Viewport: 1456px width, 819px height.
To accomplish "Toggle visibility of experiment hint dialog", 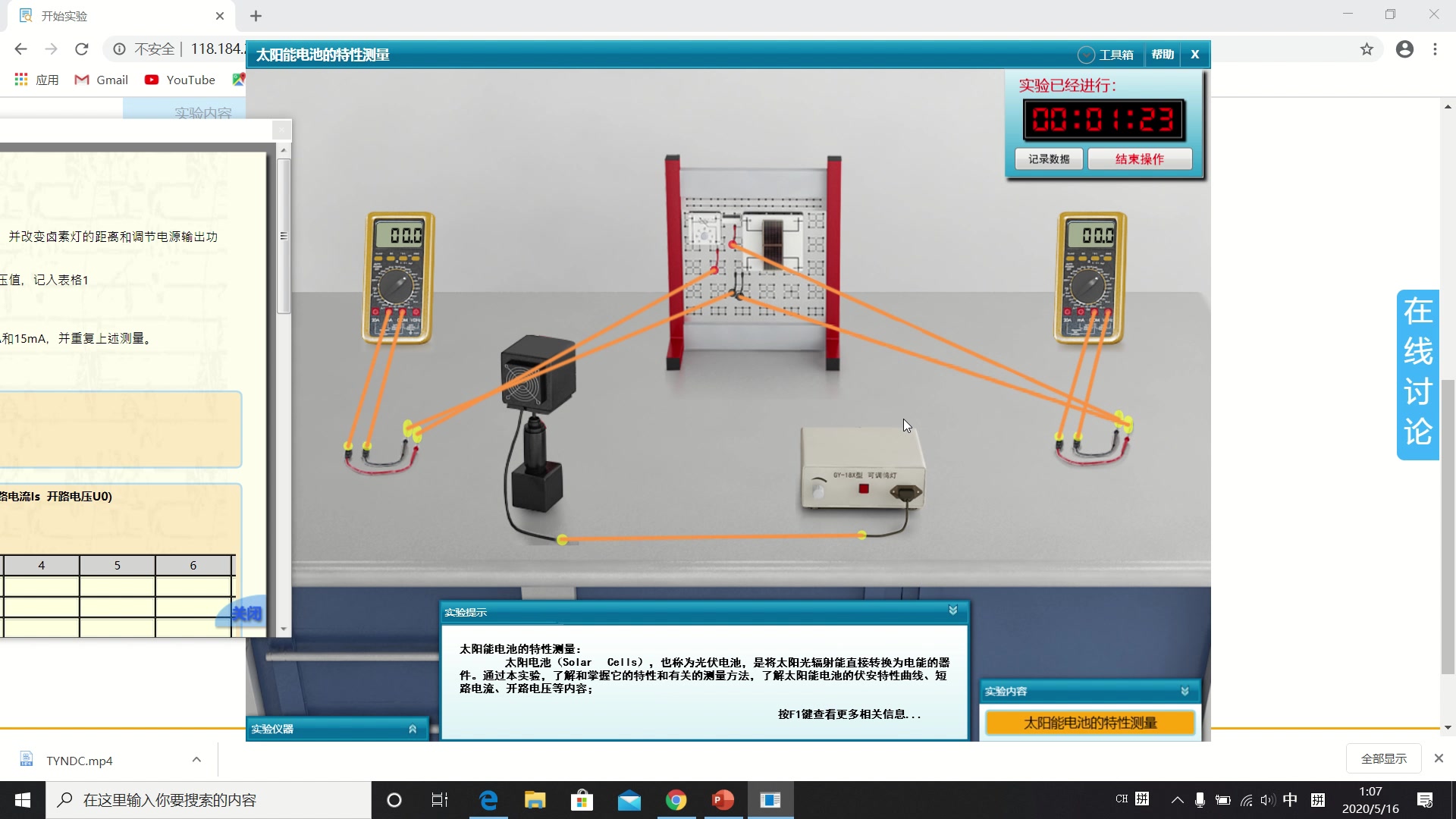I will 952,610.
